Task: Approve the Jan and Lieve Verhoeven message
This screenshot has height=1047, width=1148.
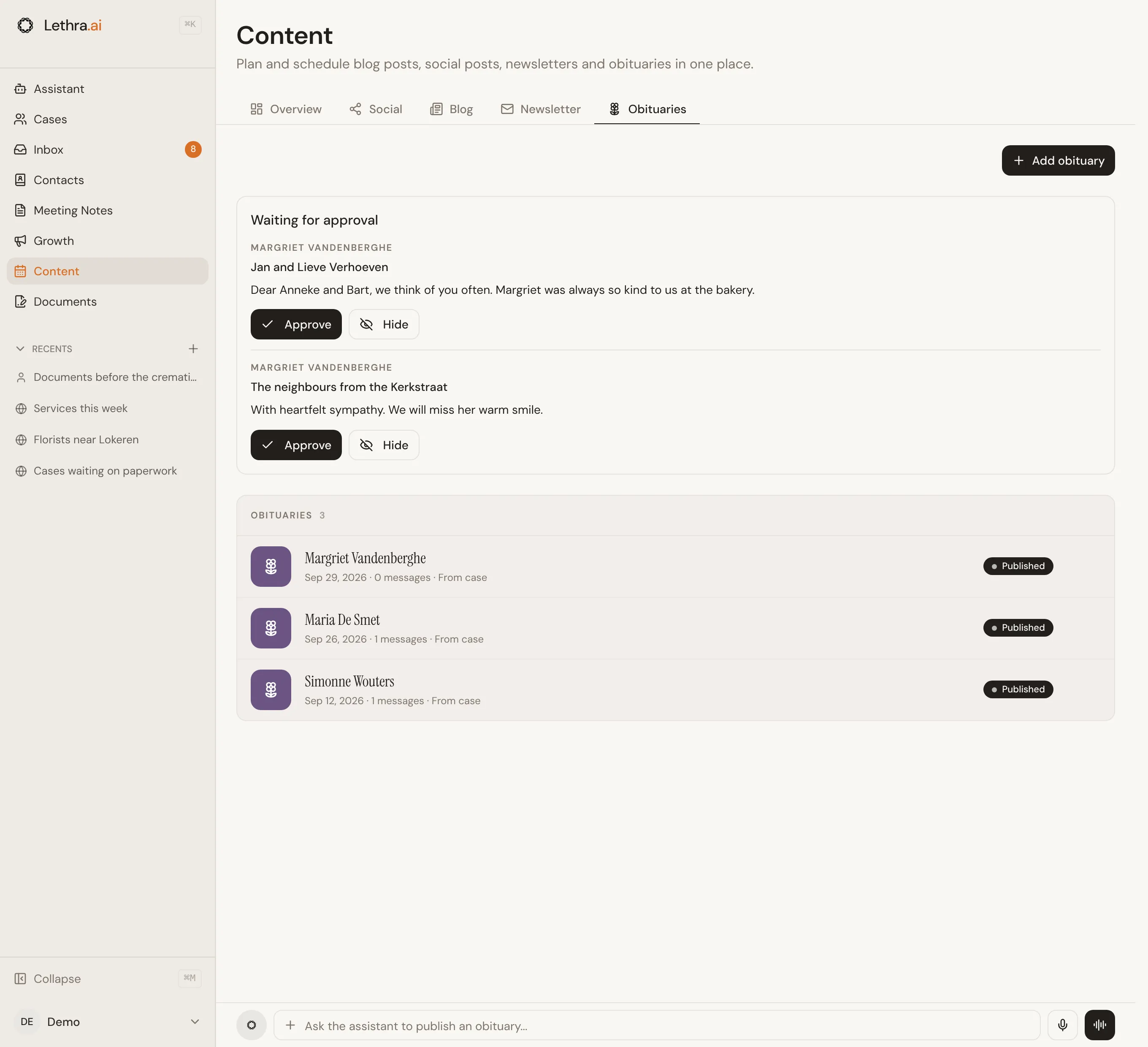Action: coord(296,324)
